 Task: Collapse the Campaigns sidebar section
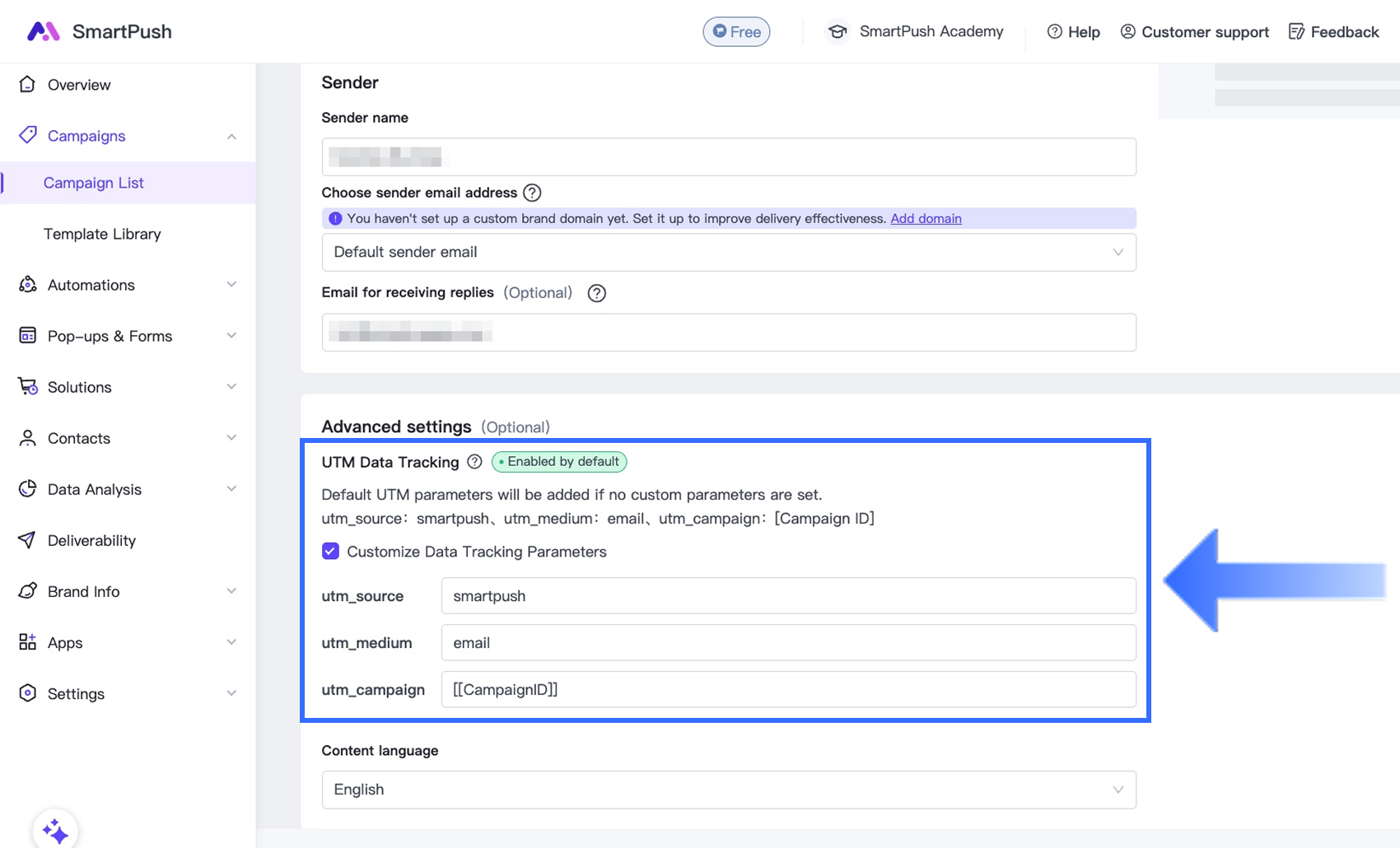[x=231, y=136]
